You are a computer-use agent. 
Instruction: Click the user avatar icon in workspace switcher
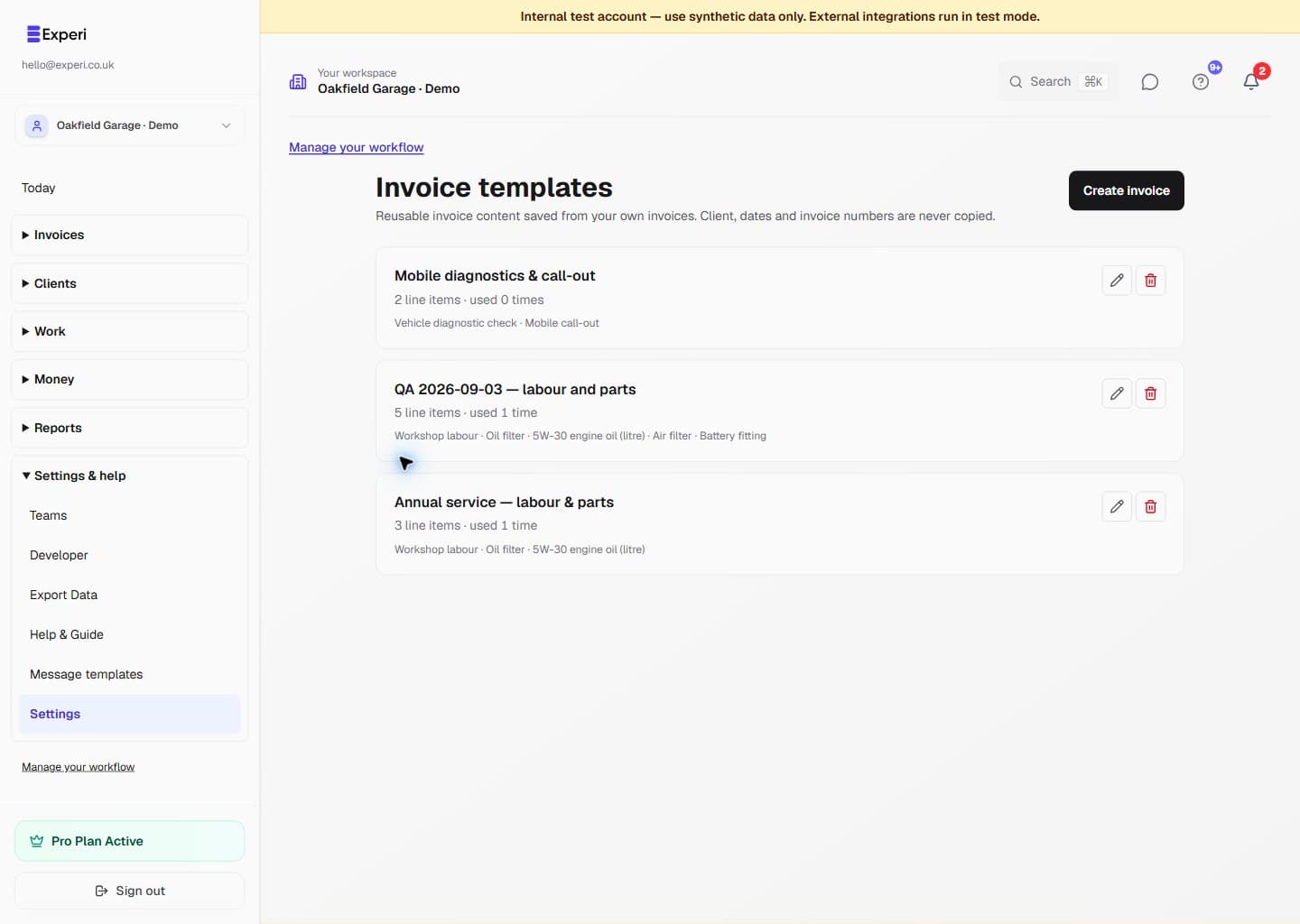tap(36, 125)
